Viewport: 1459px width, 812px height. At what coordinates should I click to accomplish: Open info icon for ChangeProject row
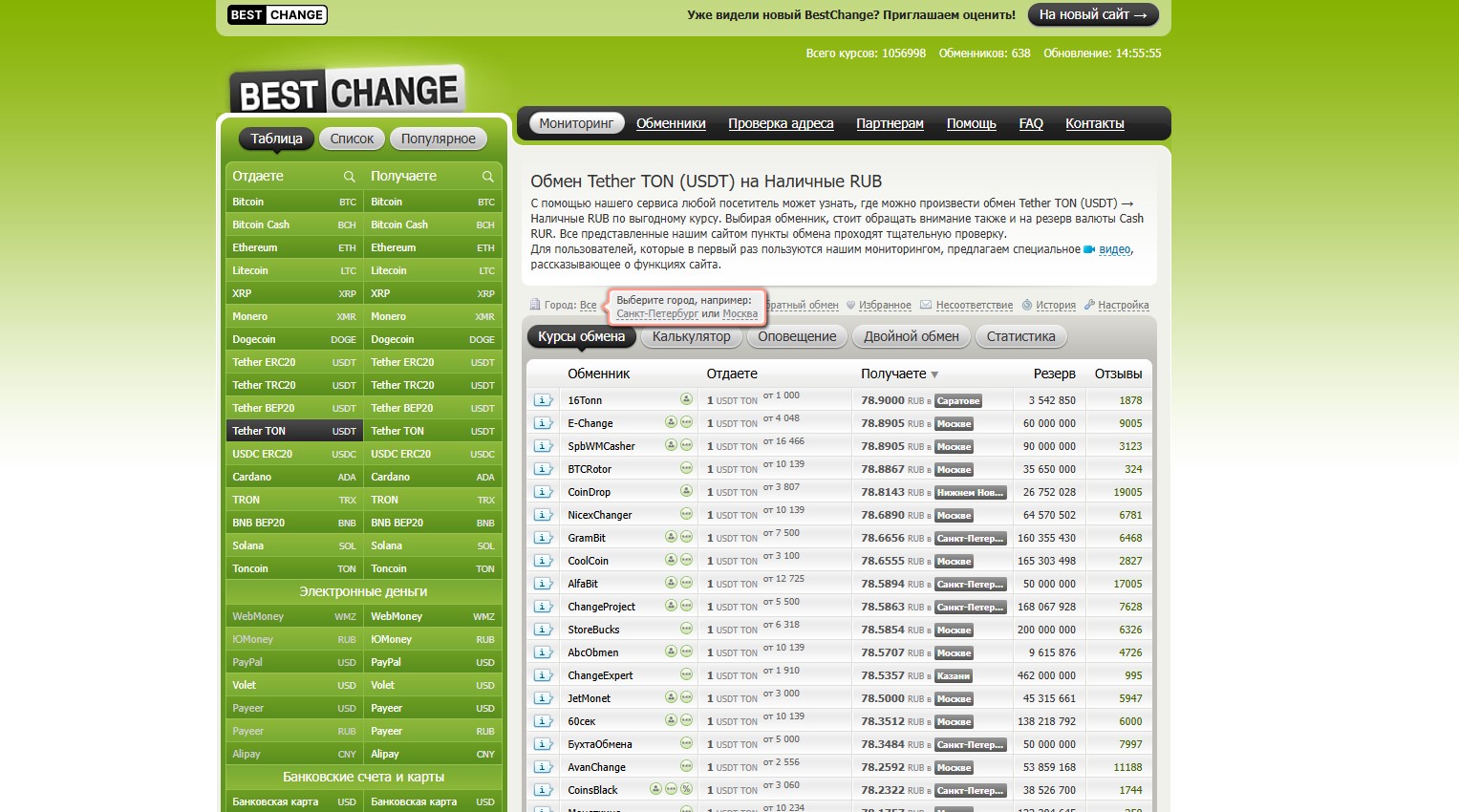point(544,607)
